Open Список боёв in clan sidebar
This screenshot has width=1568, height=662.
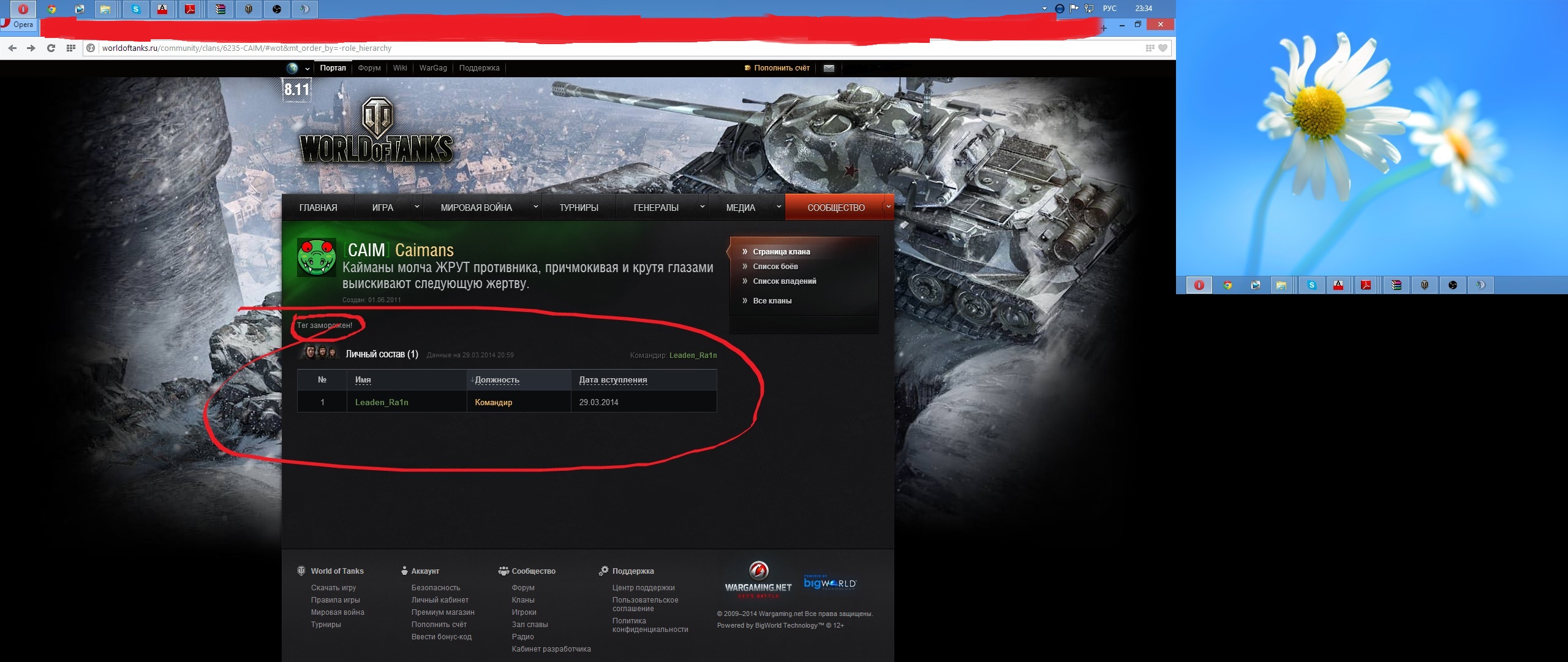(775, 267)
